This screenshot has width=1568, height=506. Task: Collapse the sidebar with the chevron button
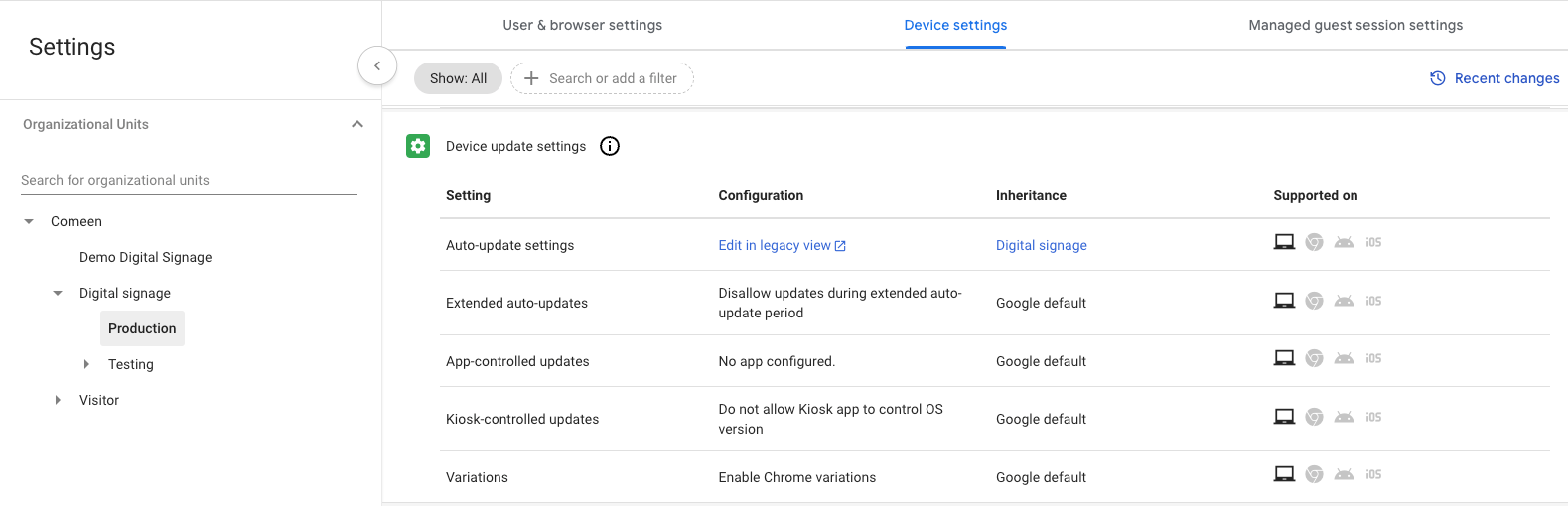377,66
